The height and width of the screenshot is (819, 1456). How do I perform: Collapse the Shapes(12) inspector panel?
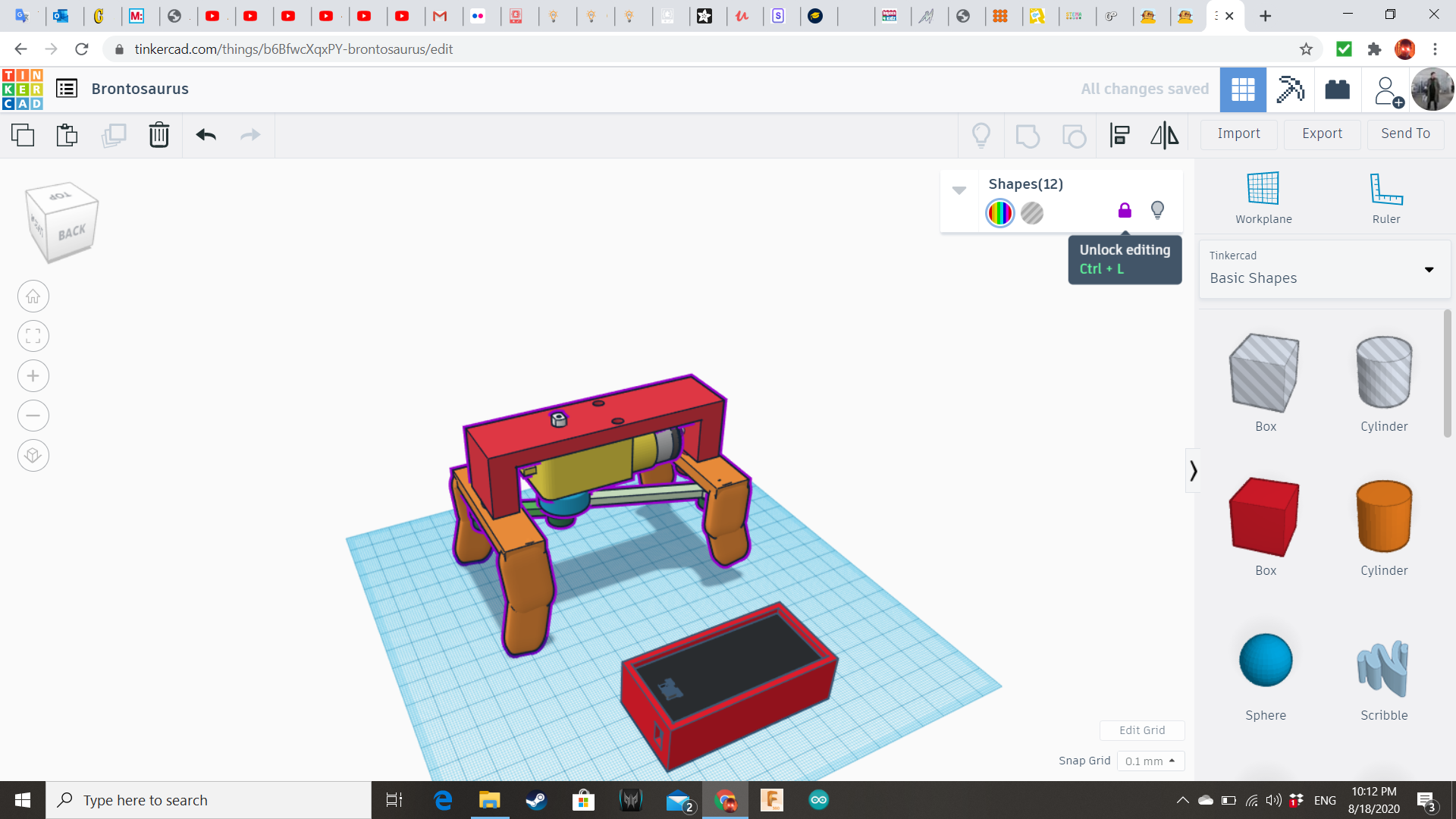959,190
